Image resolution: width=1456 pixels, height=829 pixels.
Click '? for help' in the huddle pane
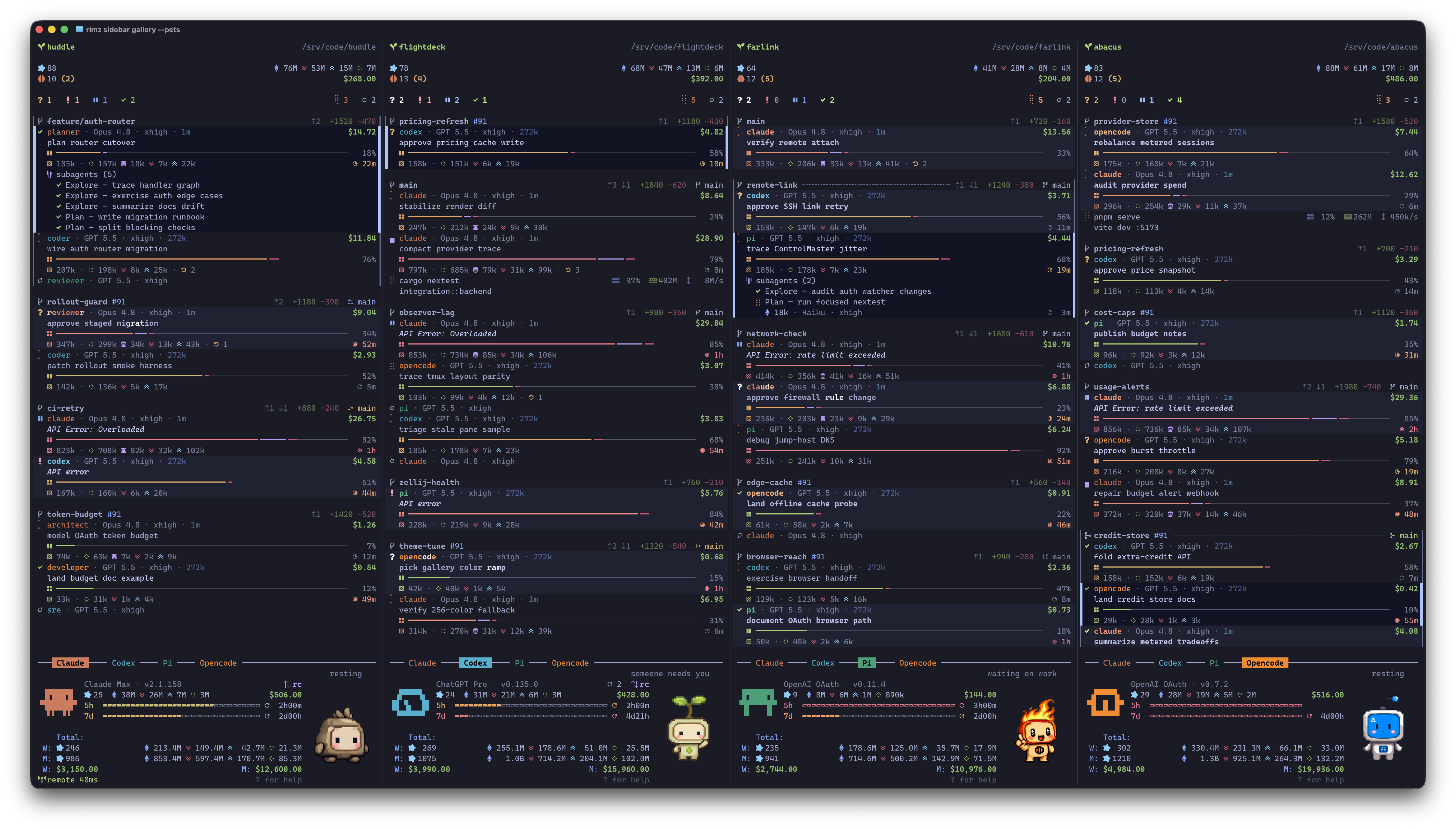278,780
